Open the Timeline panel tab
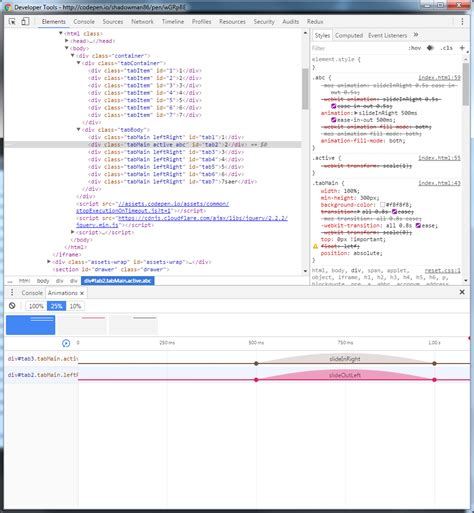 pyautogui.click(x=173, y=22)
